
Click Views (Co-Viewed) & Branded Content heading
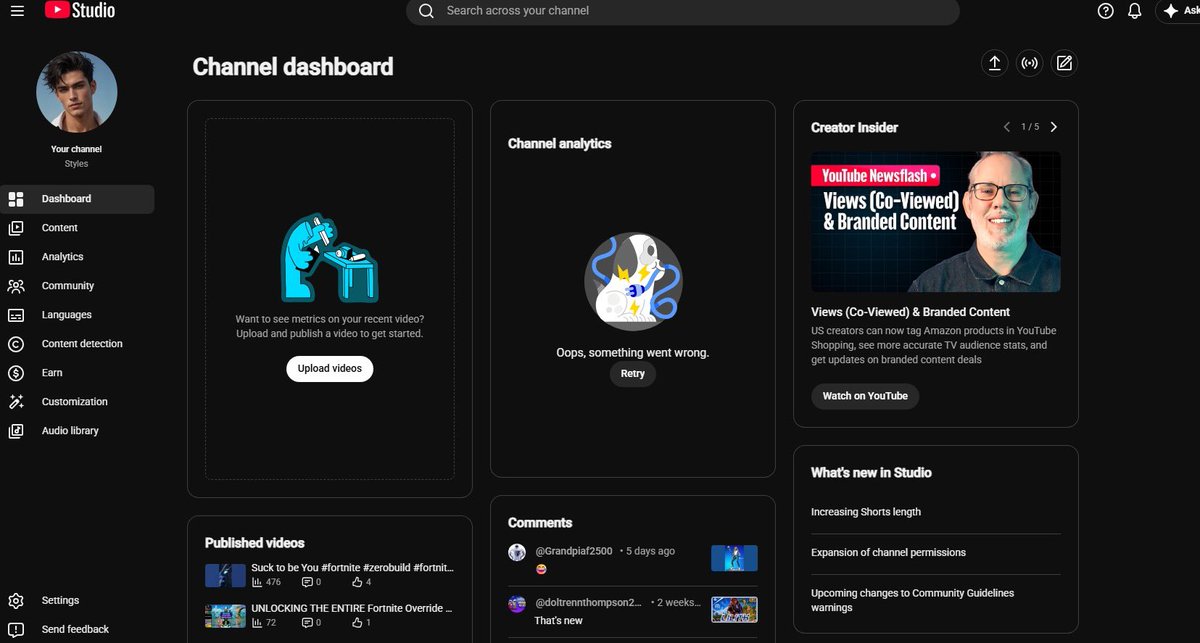click(x=911, y=312)
